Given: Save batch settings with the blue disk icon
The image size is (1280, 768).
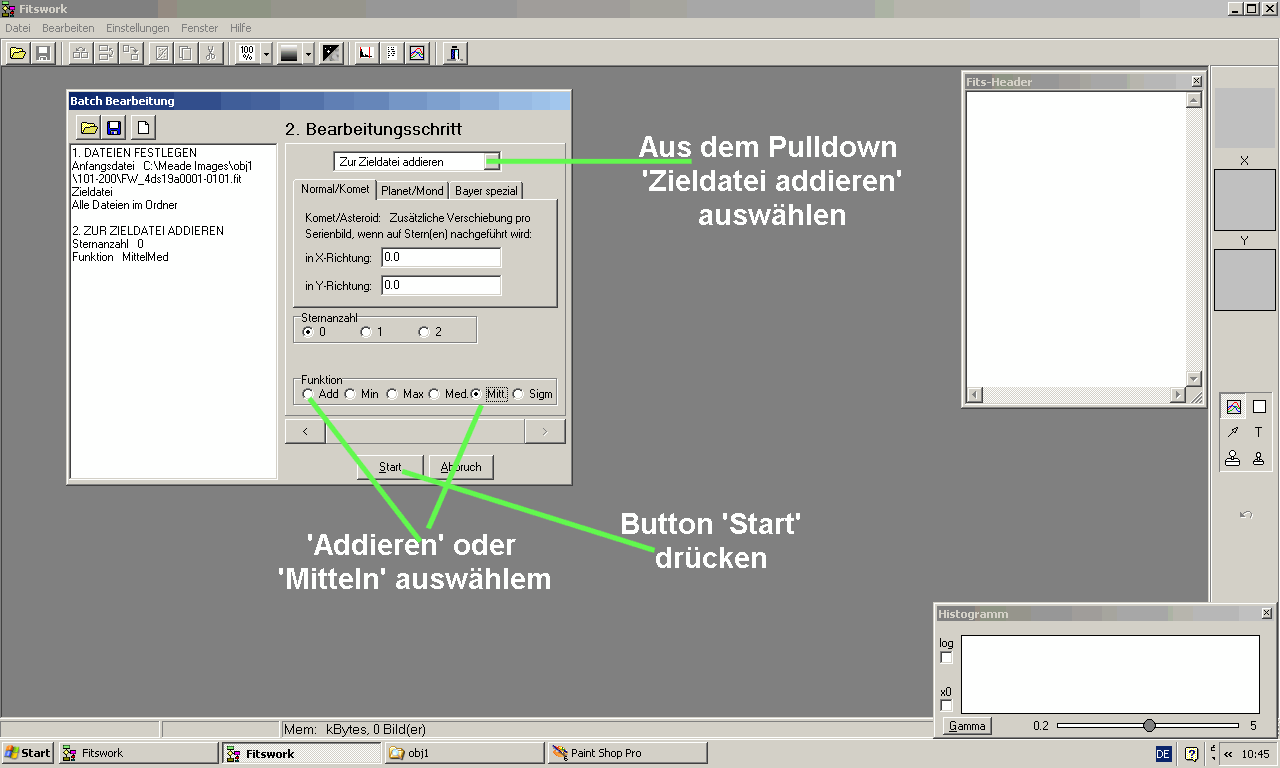Looking at the screenshot, I should (115, 127).
